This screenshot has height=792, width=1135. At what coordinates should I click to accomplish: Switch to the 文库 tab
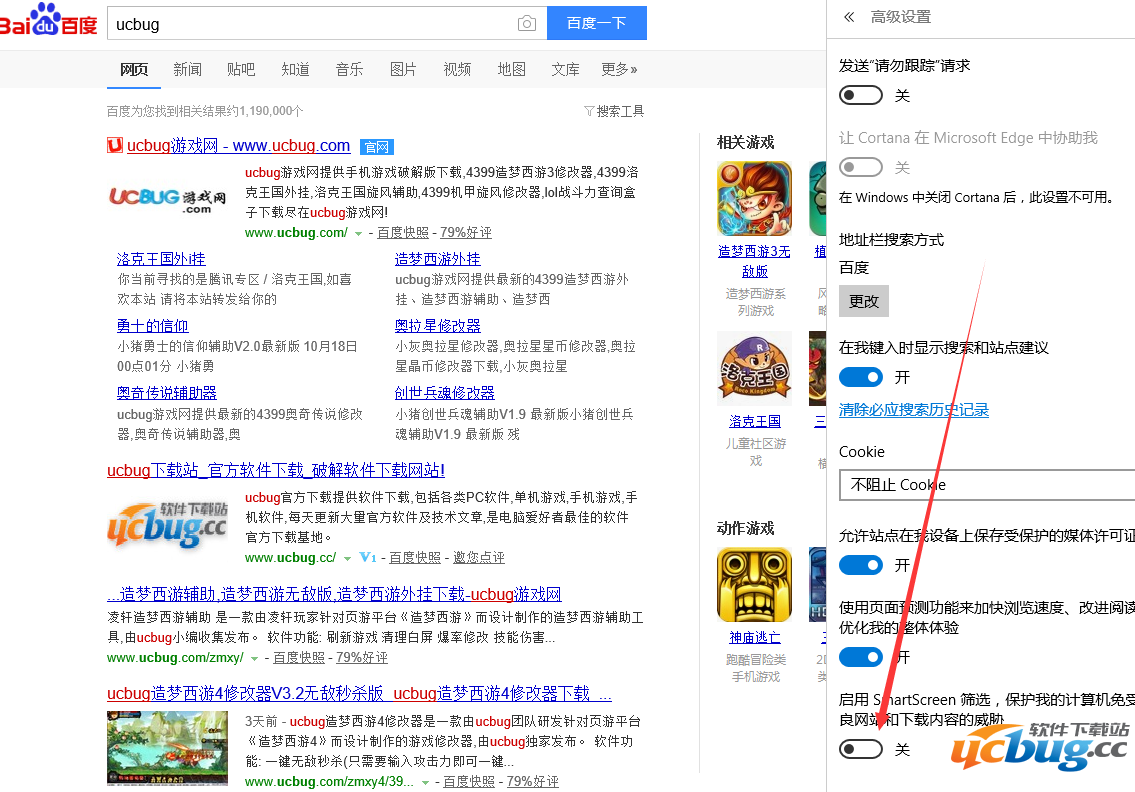[x=565, y=69]
